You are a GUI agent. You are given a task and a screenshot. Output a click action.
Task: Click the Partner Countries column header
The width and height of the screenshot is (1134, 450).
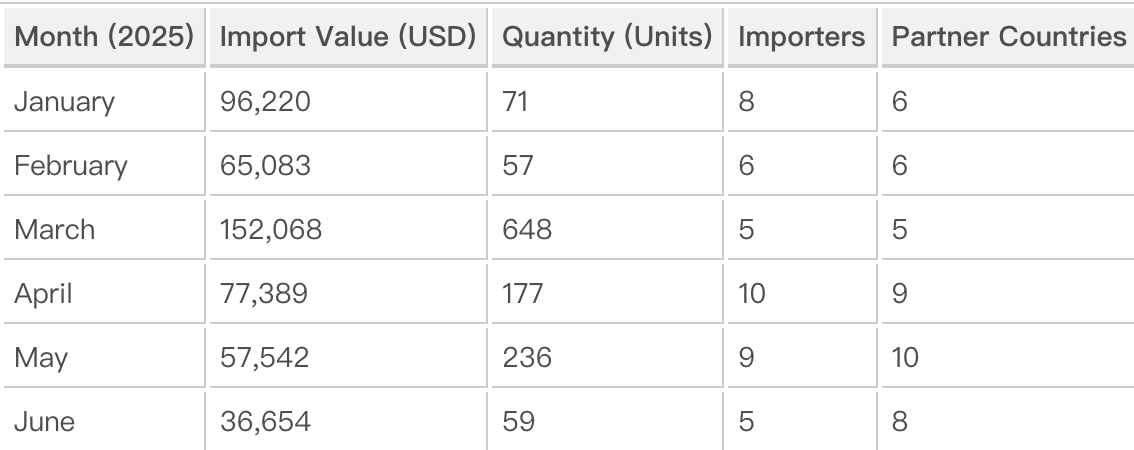[1008, 37]
